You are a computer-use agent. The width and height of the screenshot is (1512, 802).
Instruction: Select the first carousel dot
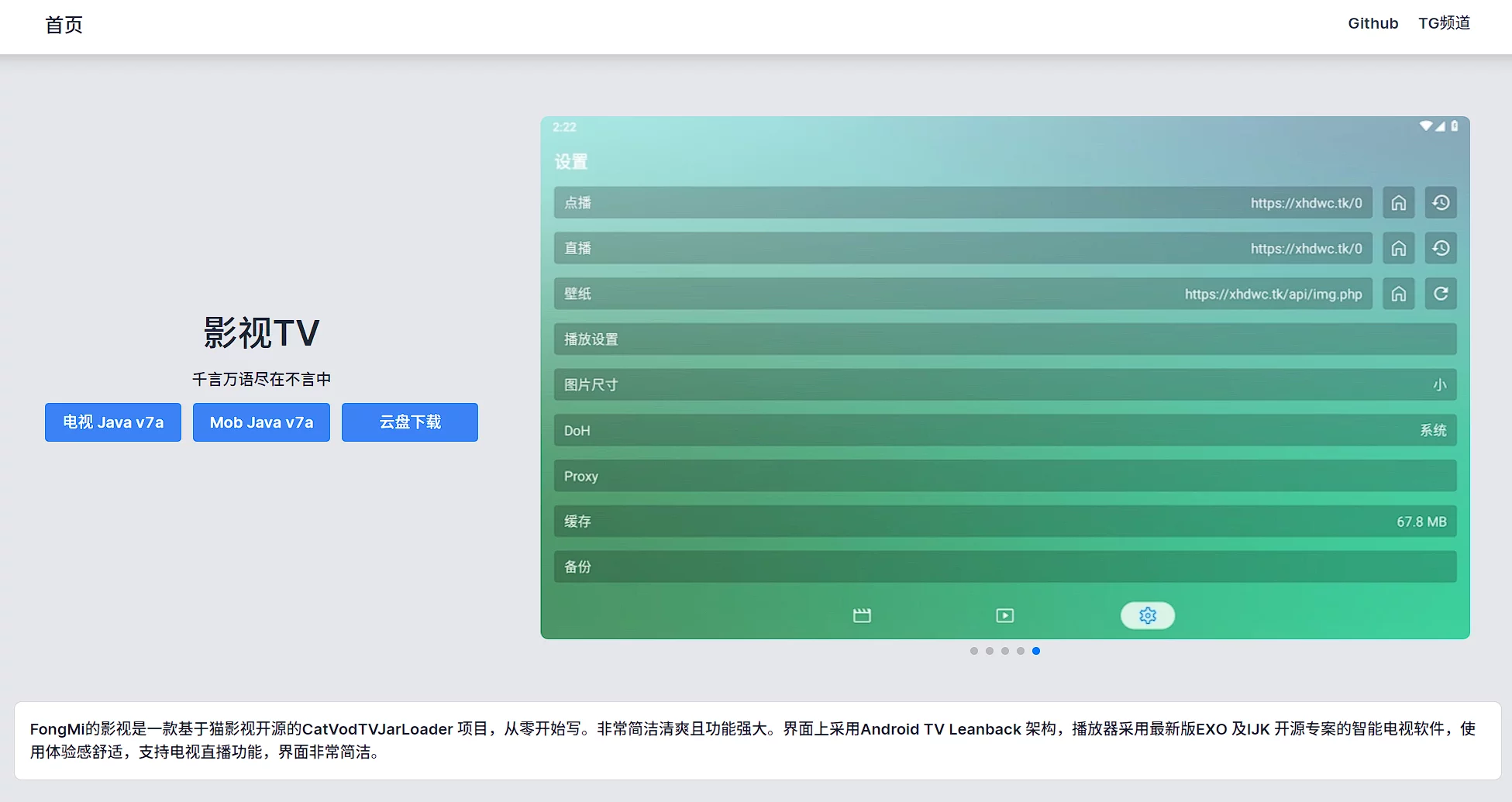pyautogui.click(x=974, y=651)
